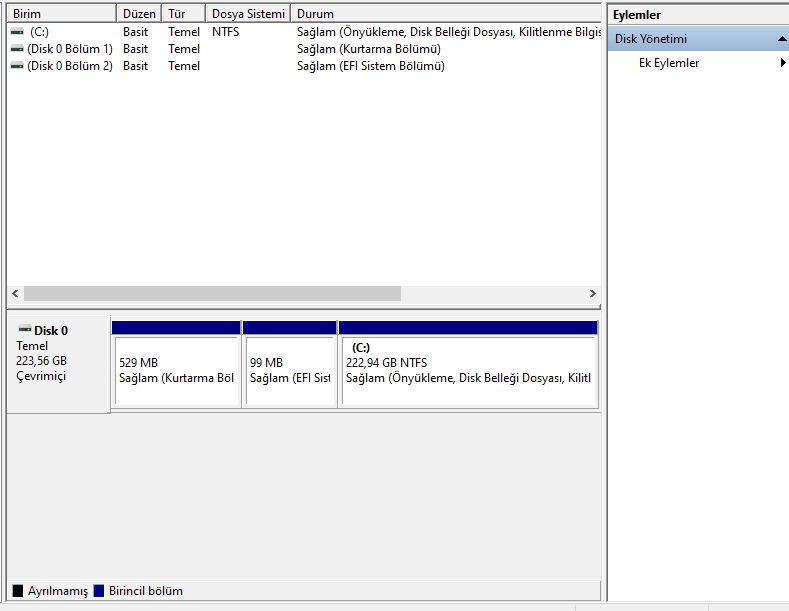Click the drive icon beside (C:) volume row
Image resolution: width=789 pixels, height=611 pixels.
pyautogui.click(x=17, y=32)
